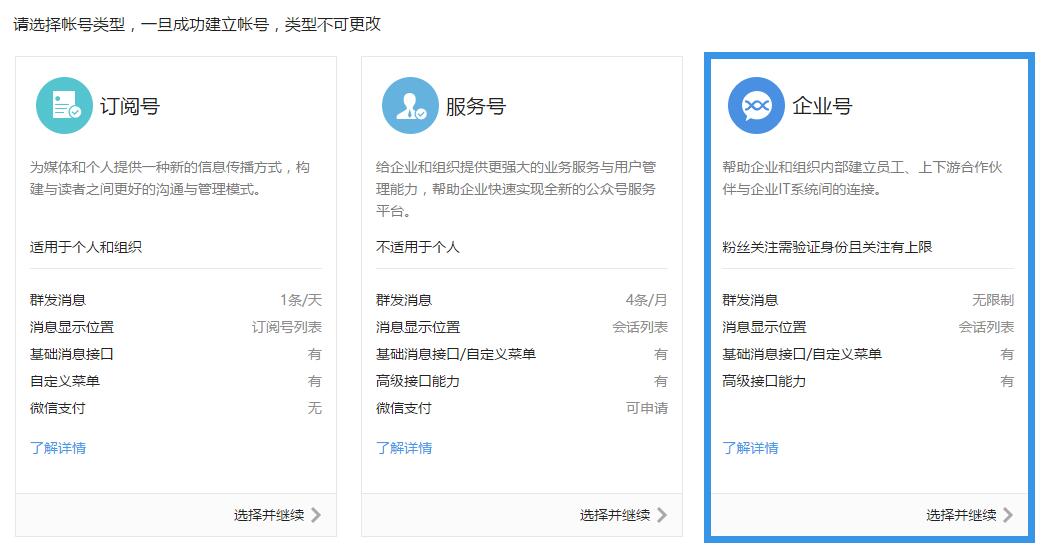Click 高级接口能力 label in 企业号 card
The height and width of the screenshot is (551, 1048).
[764, 381]
